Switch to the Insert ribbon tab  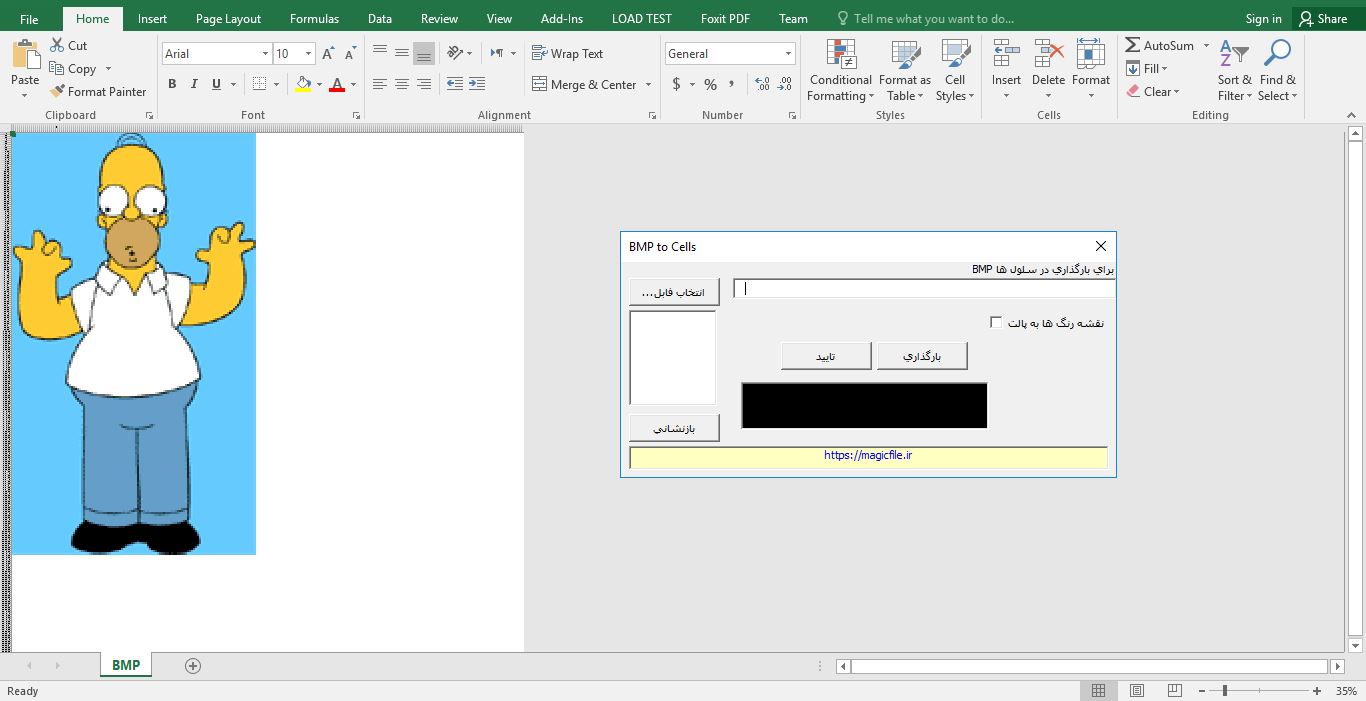tap(152, 18)
